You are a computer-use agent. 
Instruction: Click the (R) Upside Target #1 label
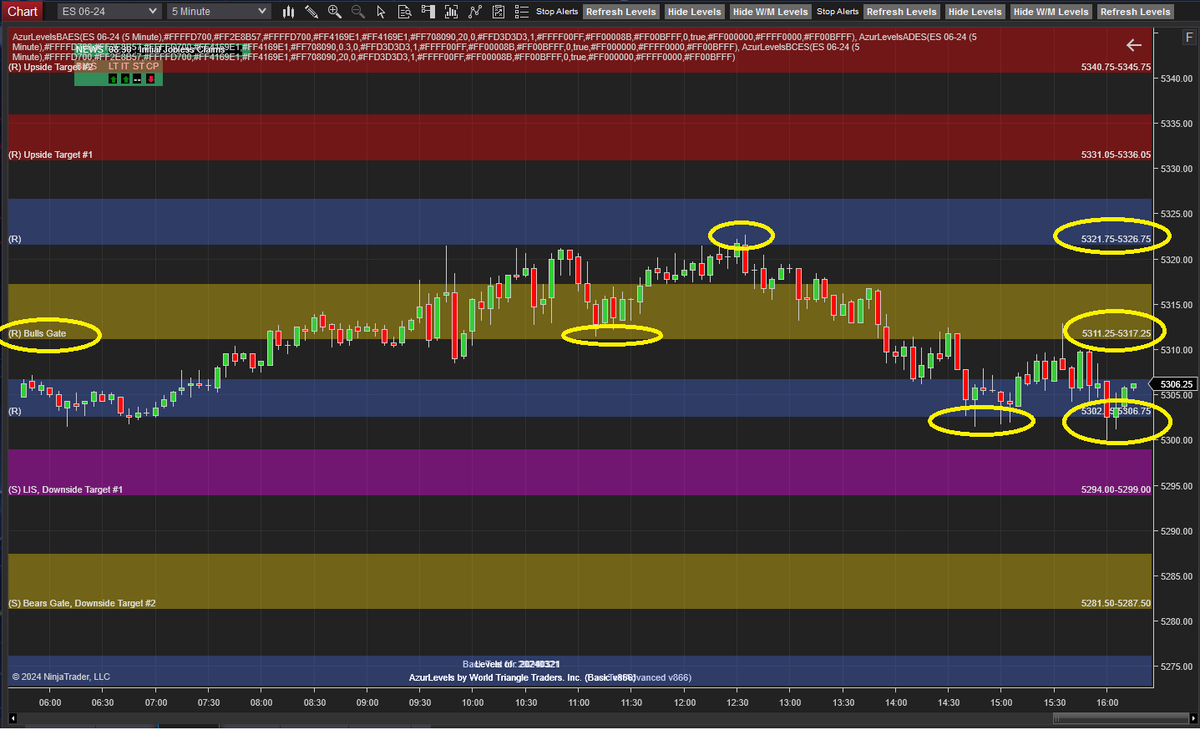point(50,156)
